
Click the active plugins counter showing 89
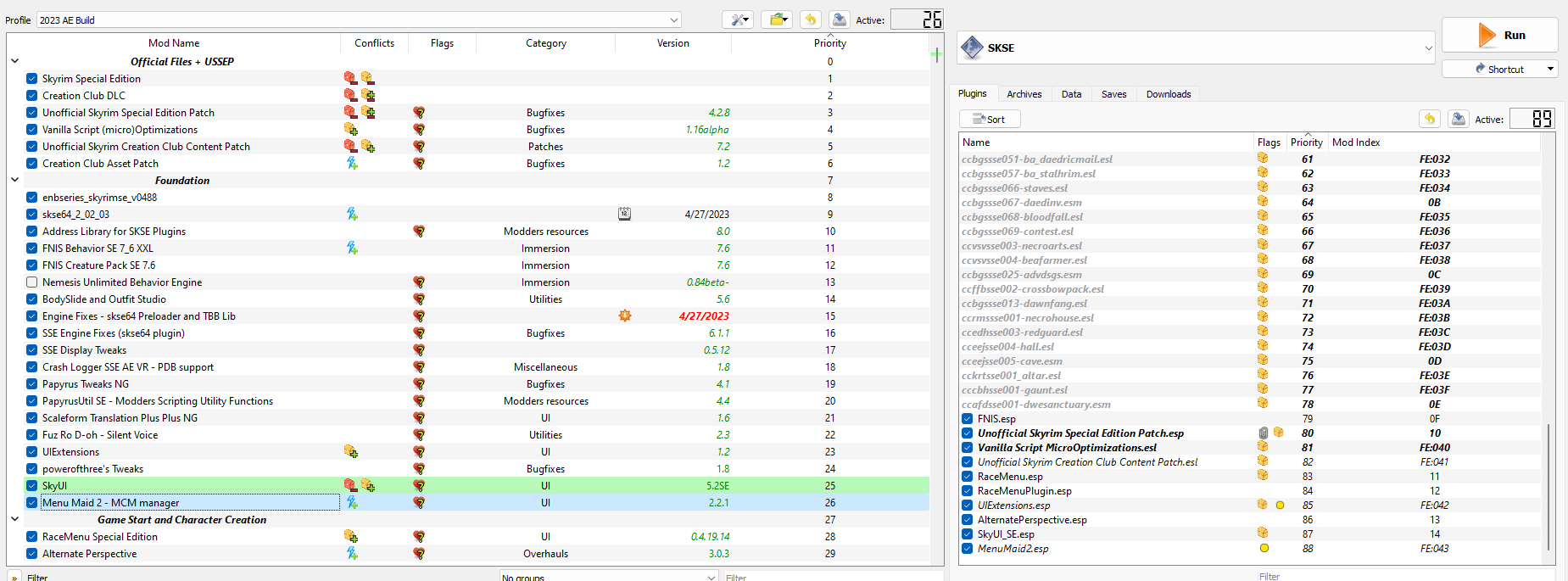pyautogui.click(x=1532, y=119)
